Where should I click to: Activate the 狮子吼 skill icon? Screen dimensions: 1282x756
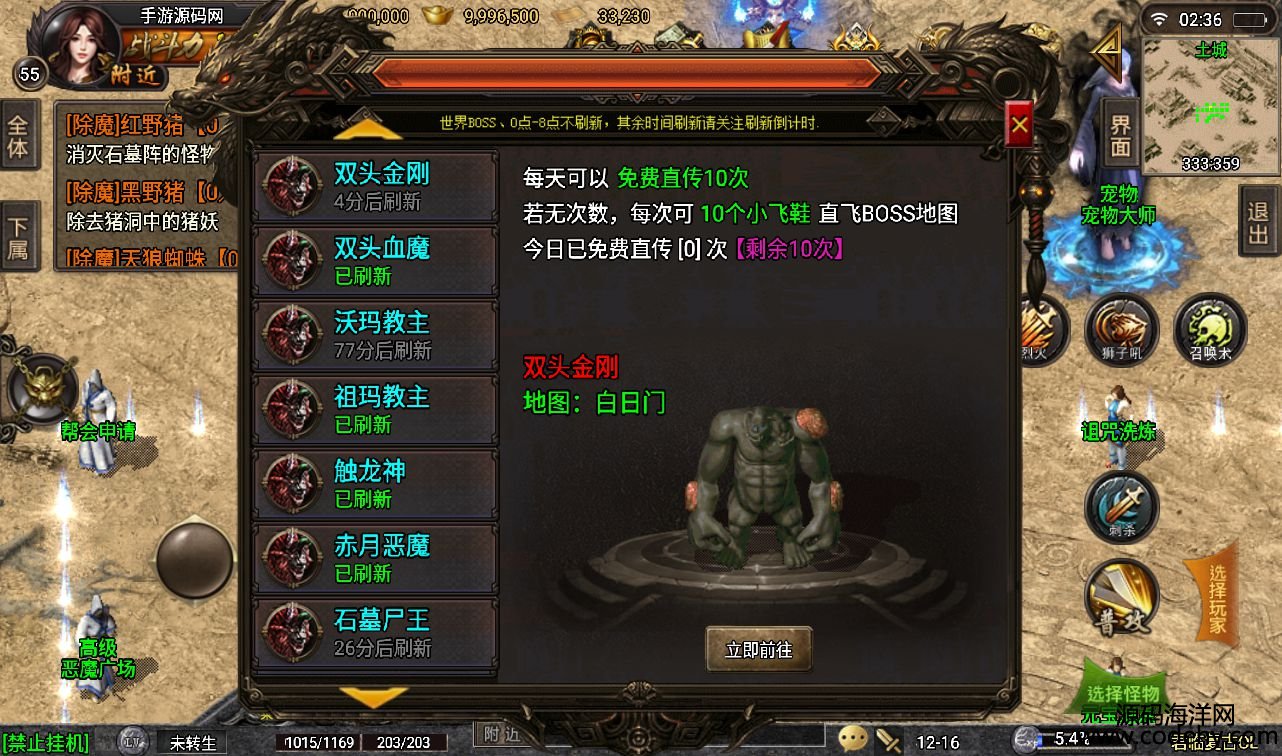tap(1121, 329)
